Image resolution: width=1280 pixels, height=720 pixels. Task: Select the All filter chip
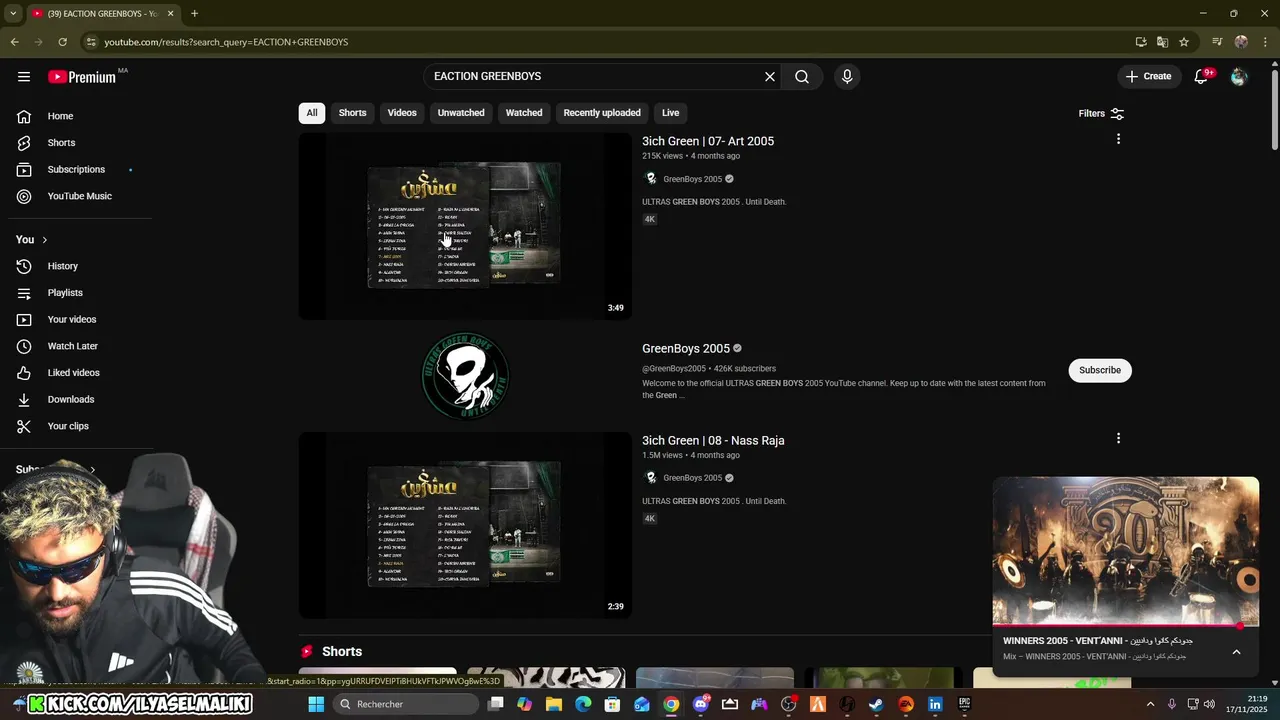[312, 113]
